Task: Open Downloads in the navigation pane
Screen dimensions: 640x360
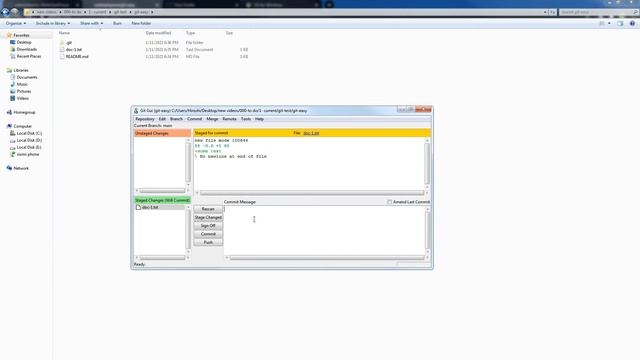Action: (27, 49)
